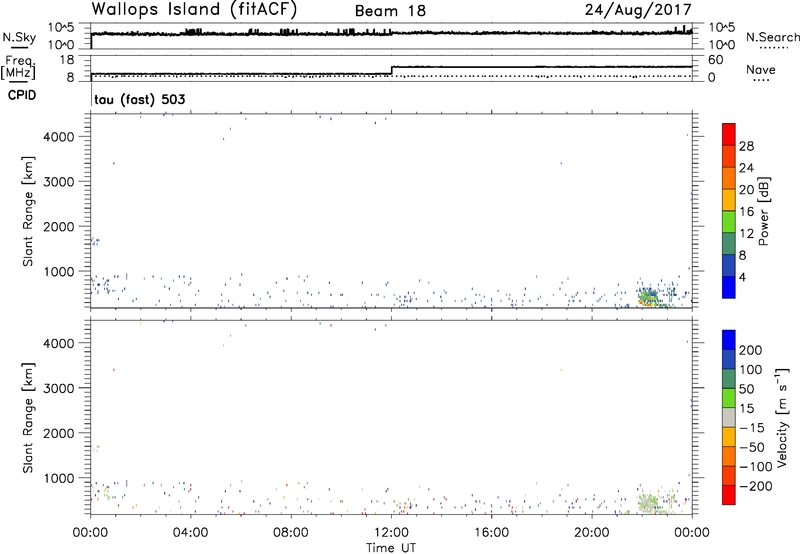
Task: Pick the blue top Velocity swatch above 200
Action: tap(729, 340)
